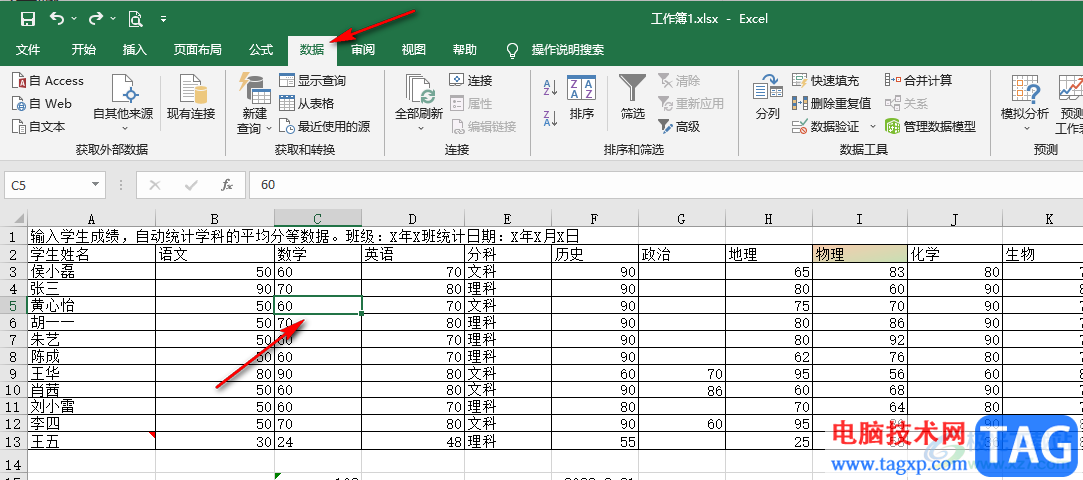Switch to the 开始 ribbon tab

pyautogui.click(x=84, y=50)
